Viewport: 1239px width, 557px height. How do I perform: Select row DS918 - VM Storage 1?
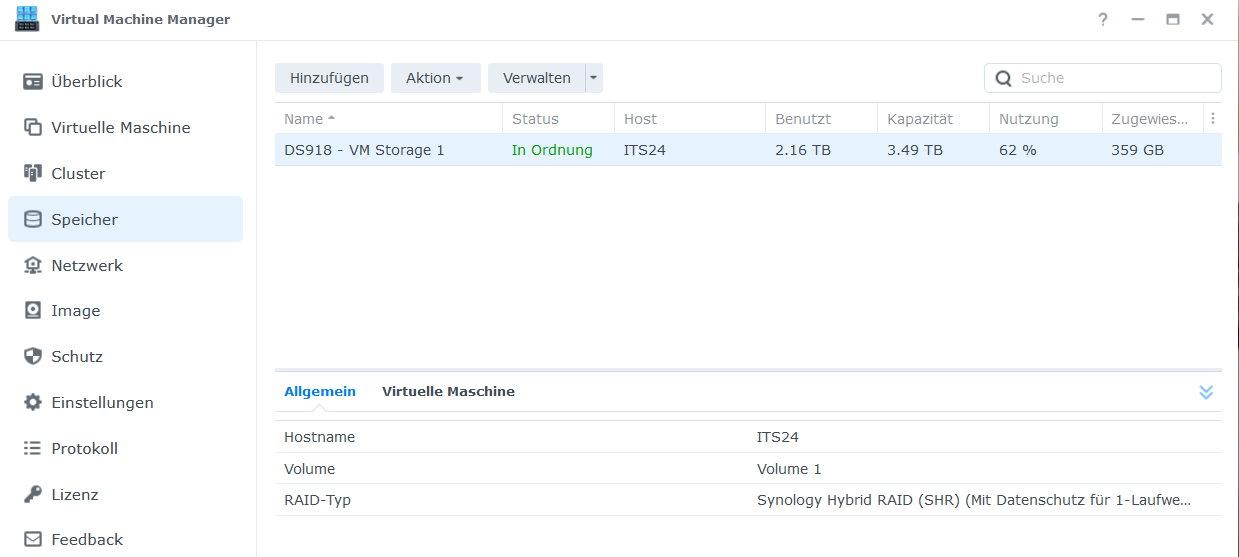click(x=748, y=150)
